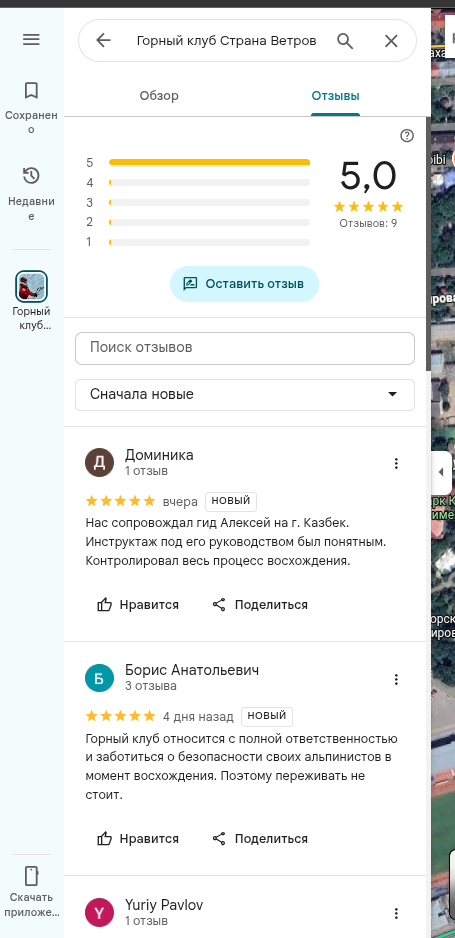455x938 pixels.
Task: Click the Оставить отзыв button
Action: 244,284
